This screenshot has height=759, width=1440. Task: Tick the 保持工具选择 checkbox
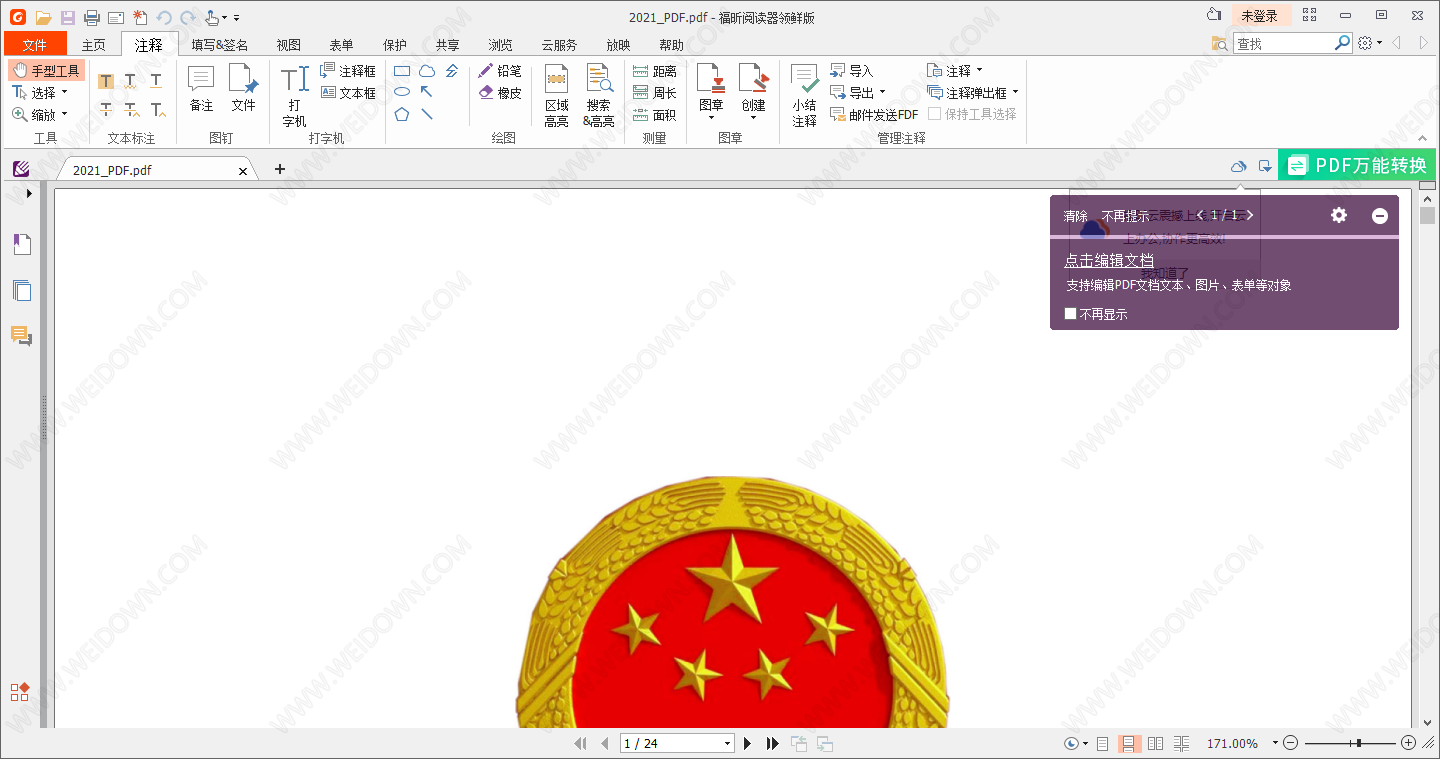pos(934,114)
